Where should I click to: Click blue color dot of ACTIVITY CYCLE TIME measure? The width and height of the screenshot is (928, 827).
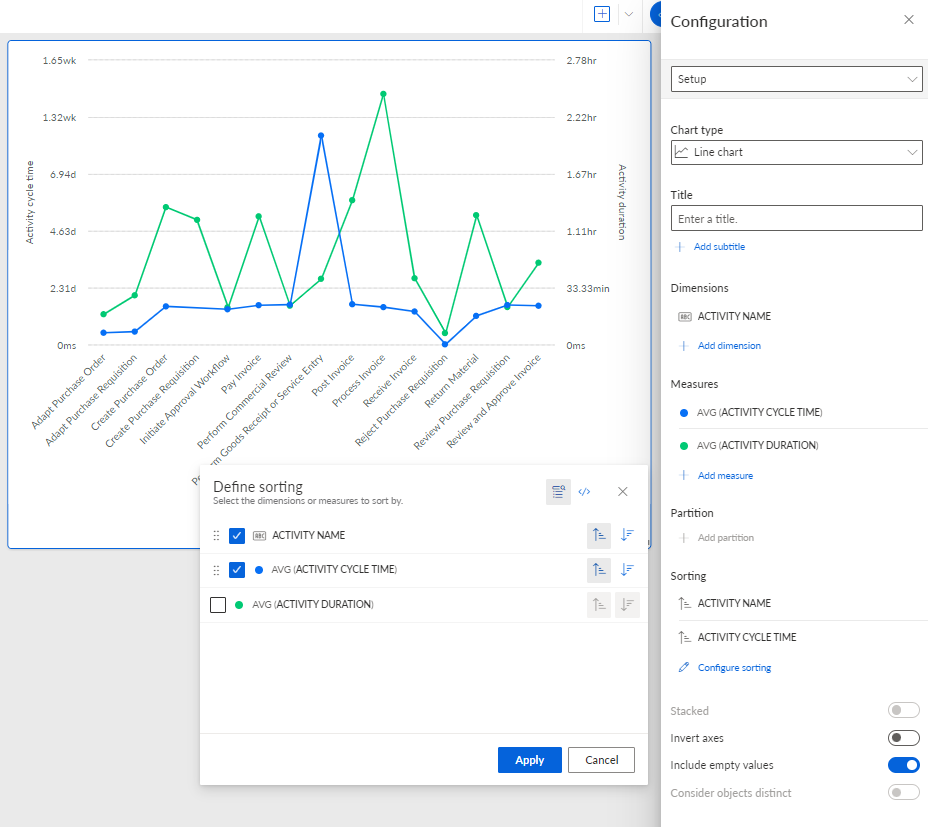(x=684, y=413)
